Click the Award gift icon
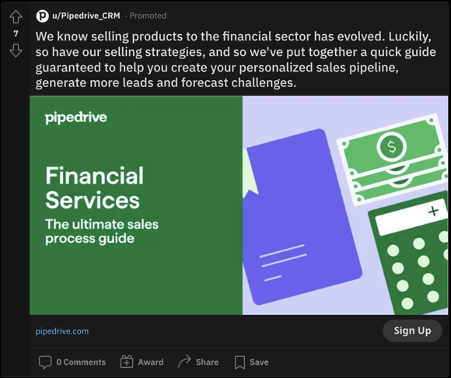The width and height of the screenshot is (451, 378). coord(126,362)
